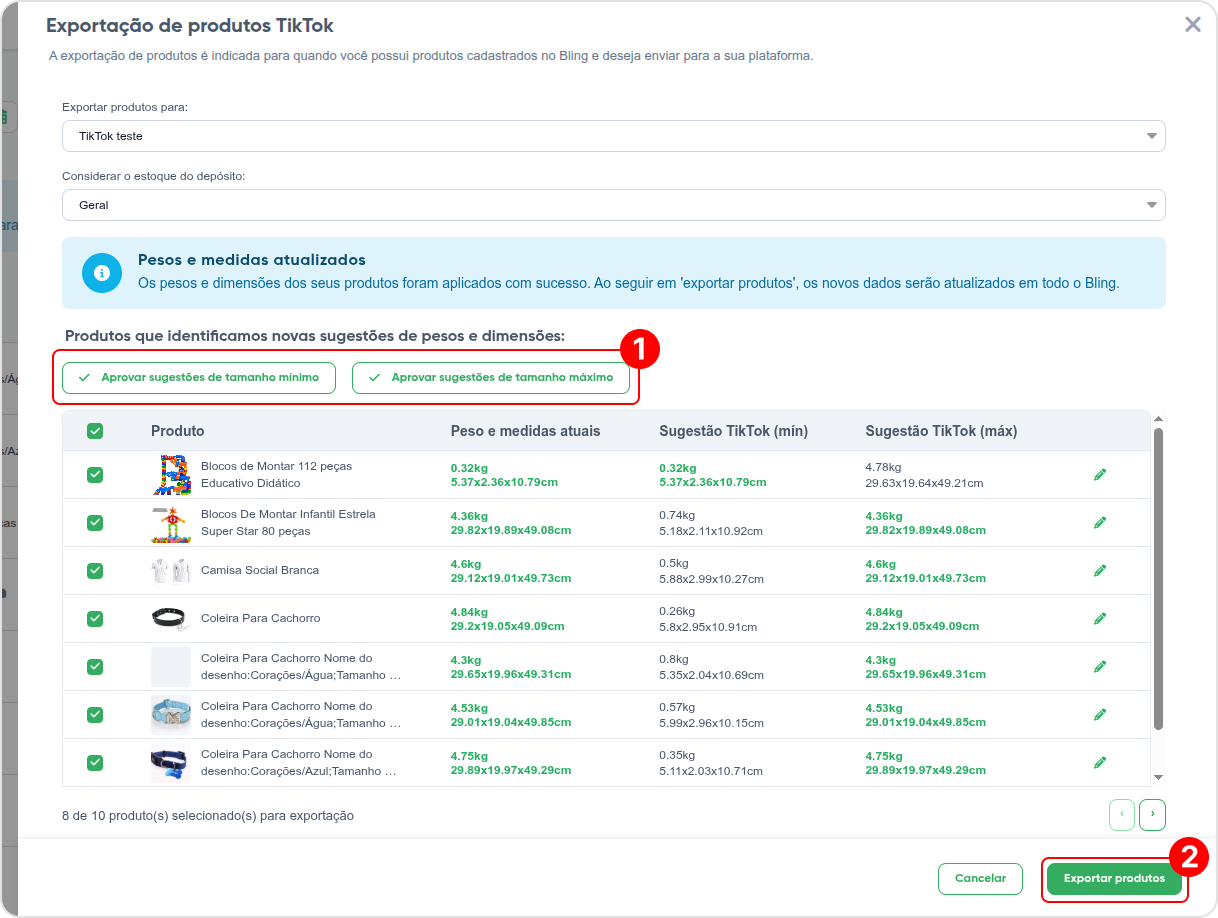1218x918 pixels.
Task: Click the blue info icon in notice banner
Action: tap(101, 273)
